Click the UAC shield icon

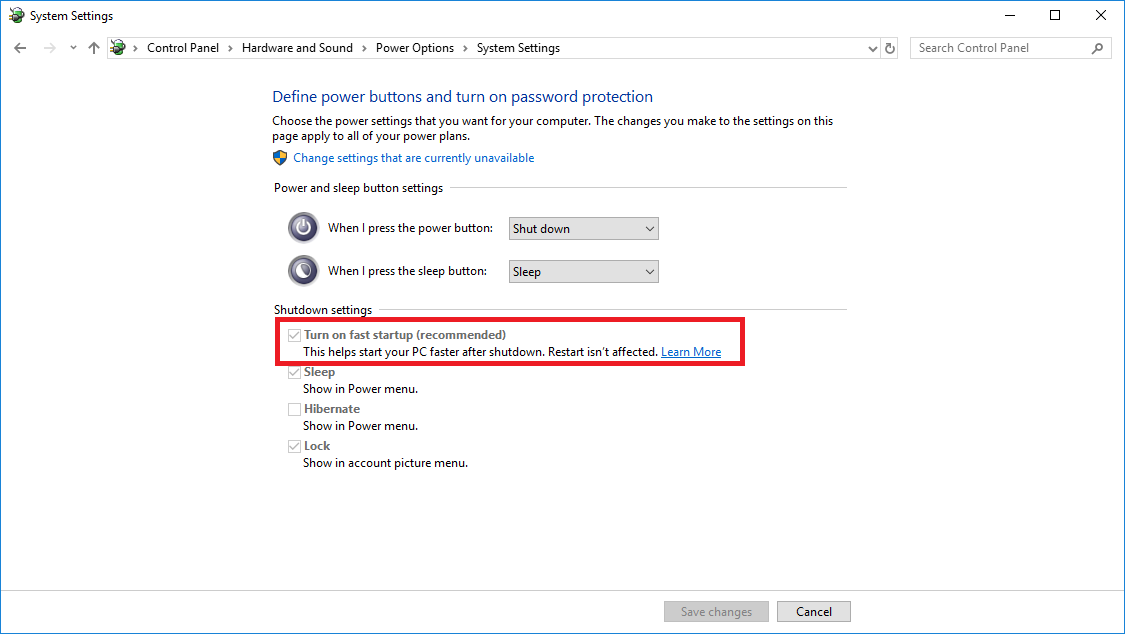pos(280,158)
